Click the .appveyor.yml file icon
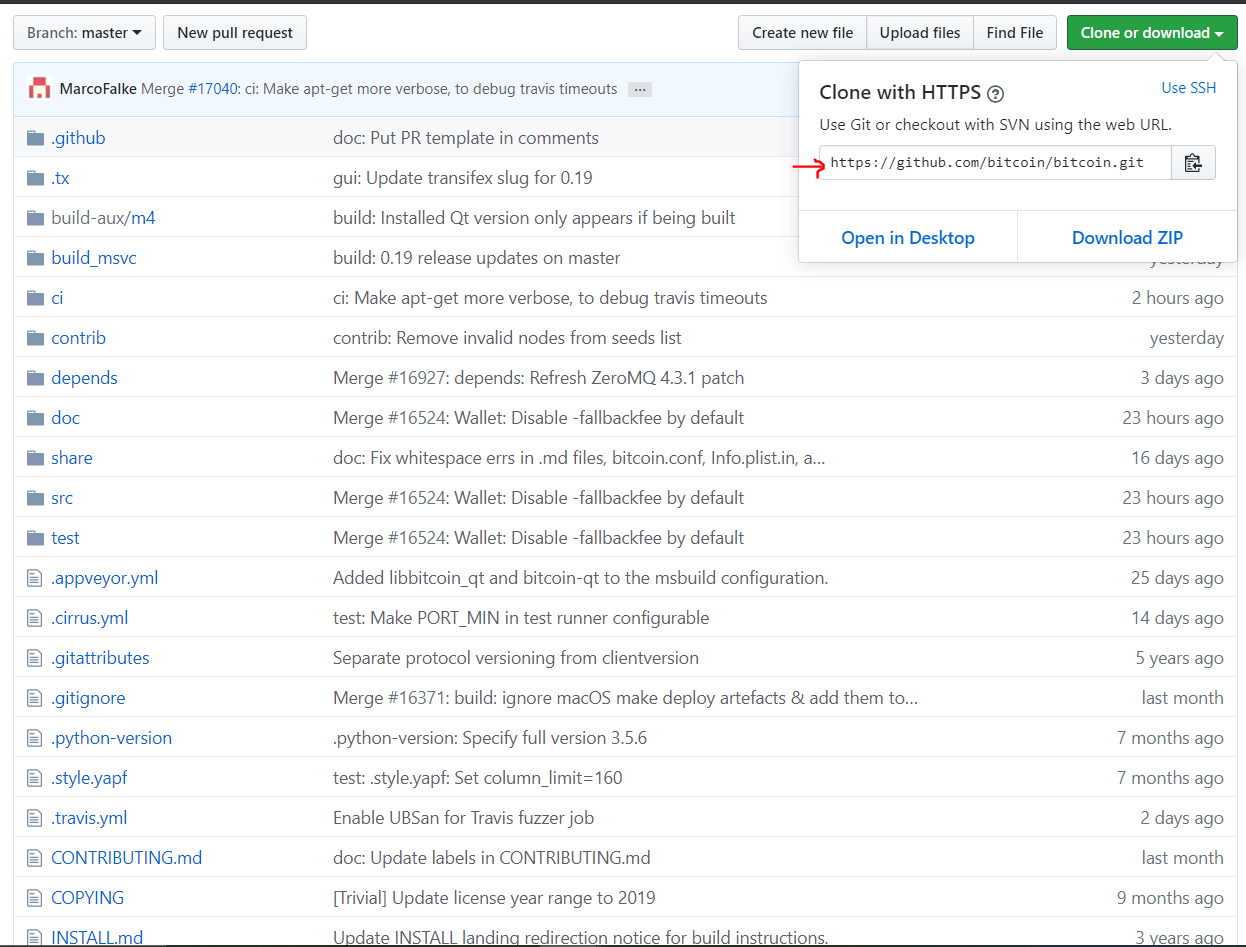The height and width of the screenshot is (947, 1246). tap(35, 578)
